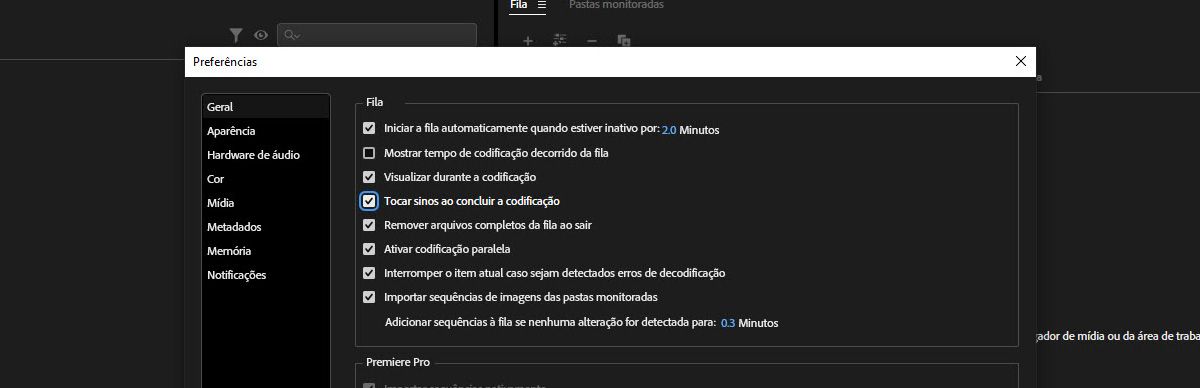The image size is (1200, 388).
Task: Open the search magnifier dropdown
Action: (293, 35)
